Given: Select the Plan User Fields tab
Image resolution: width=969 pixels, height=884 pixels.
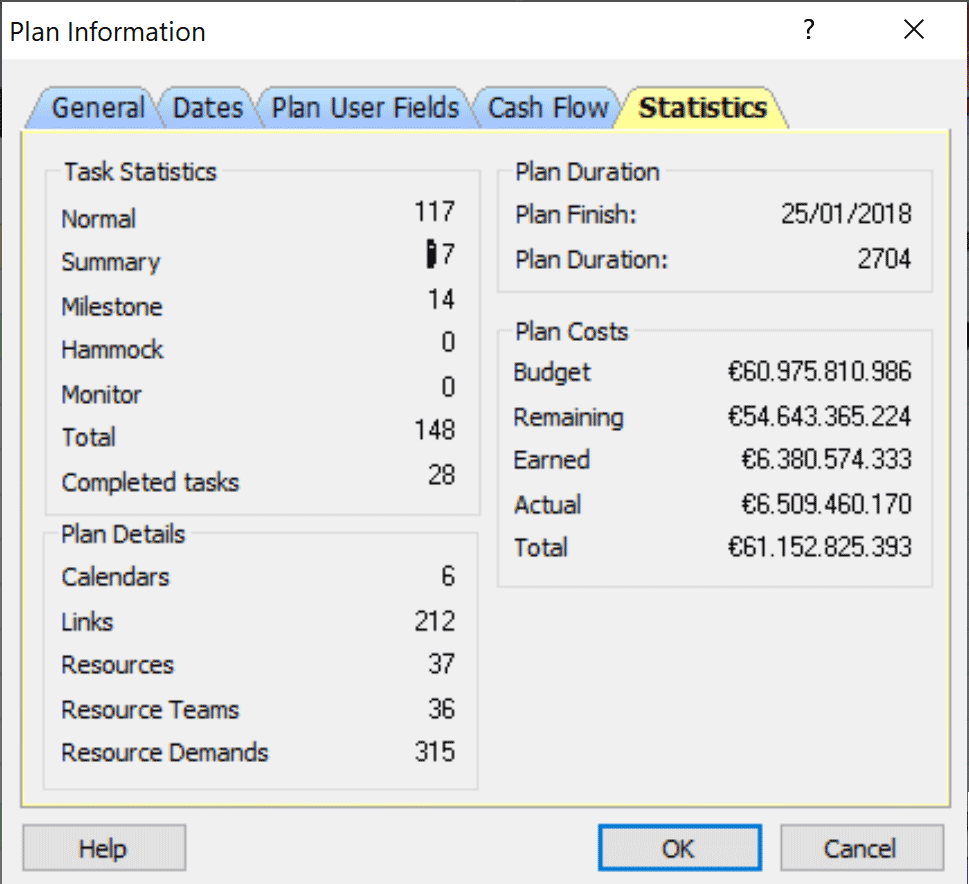Looking at the screenshot, I should coord(365,108).
